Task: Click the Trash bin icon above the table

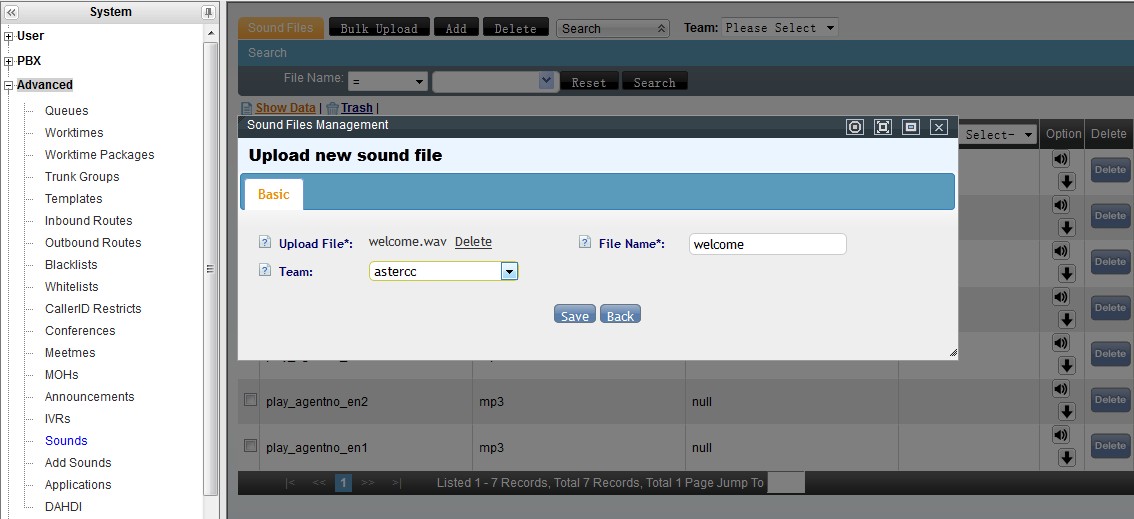Action: click(332, 108)
